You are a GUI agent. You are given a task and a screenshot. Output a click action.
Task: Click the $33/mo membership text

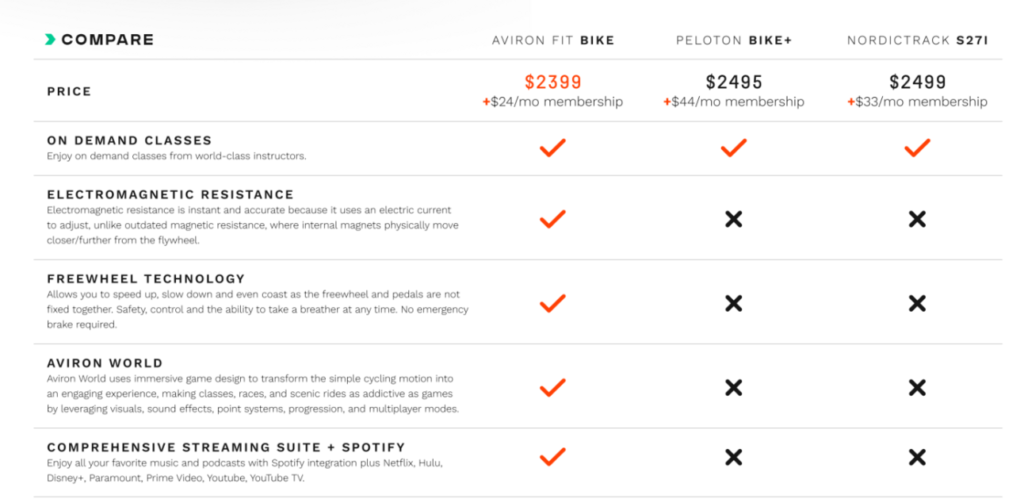point(920,102)
